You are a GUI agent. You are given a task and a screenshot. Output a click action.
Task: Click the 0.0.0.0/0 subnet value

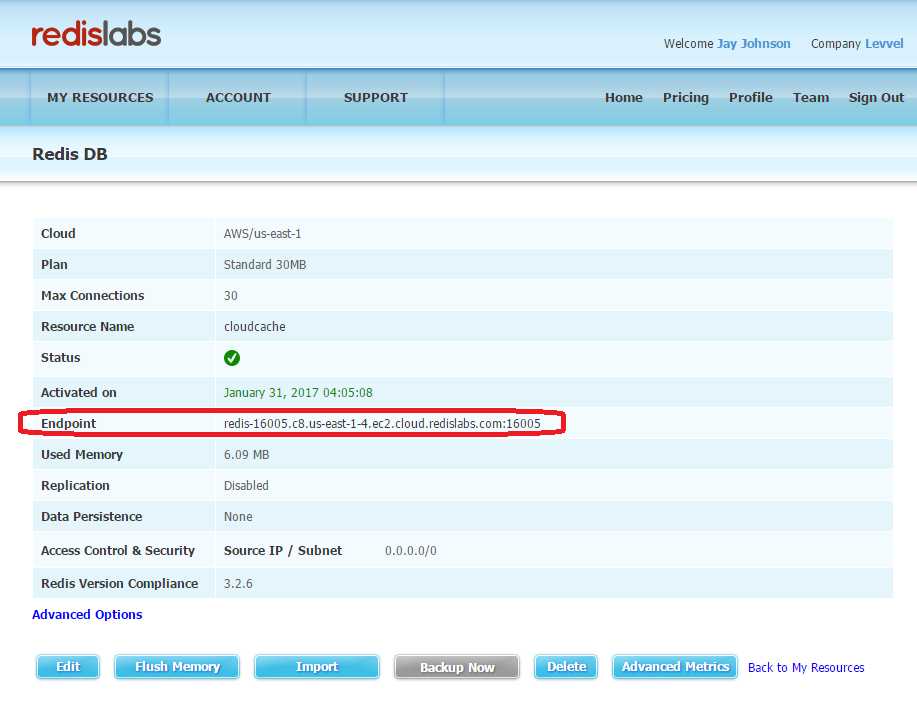pyautogui.click(x=411, y=551)
